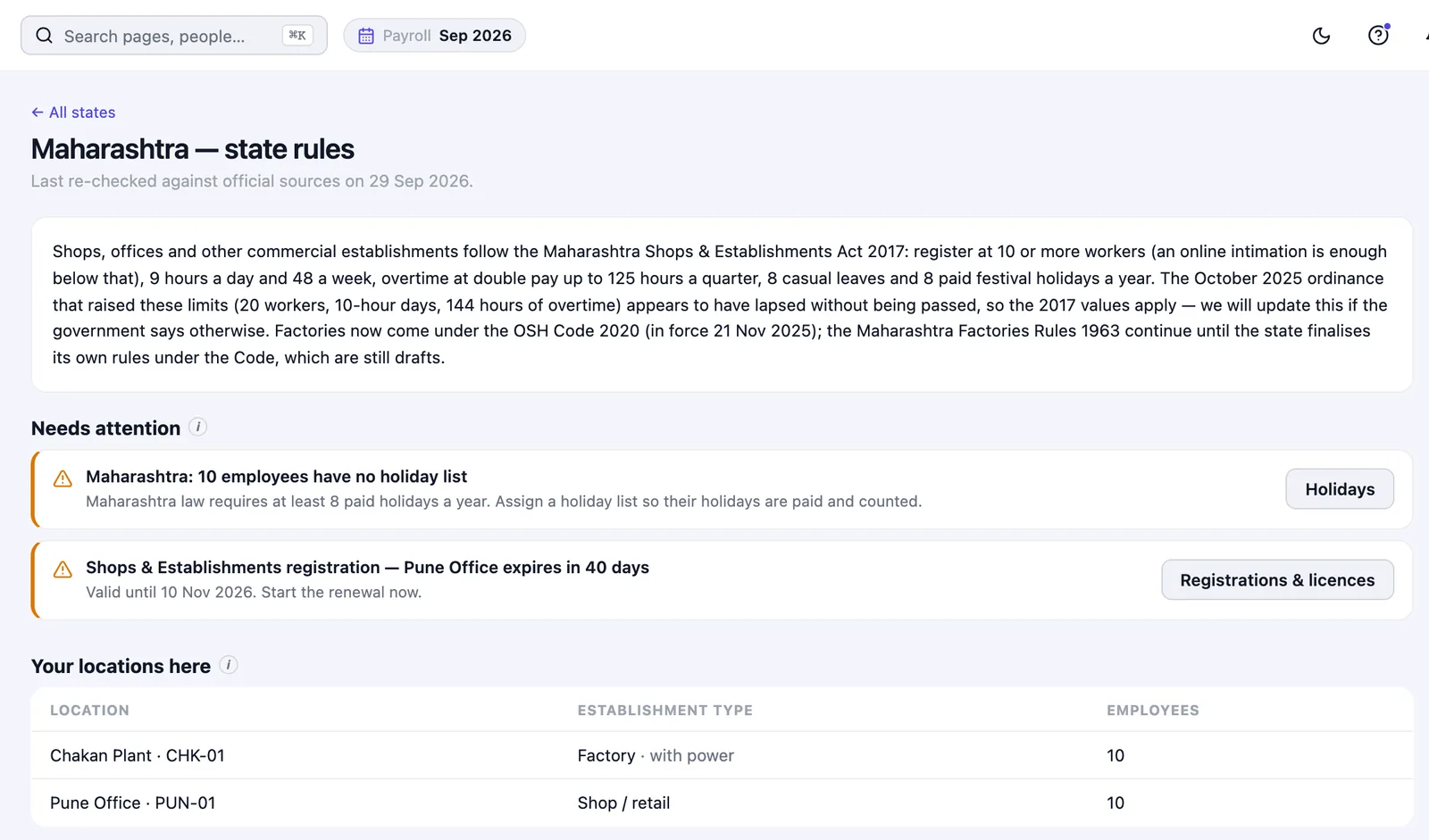Click the ⌘K shortcut badge

pyautogui.click(x=297, y=36)
